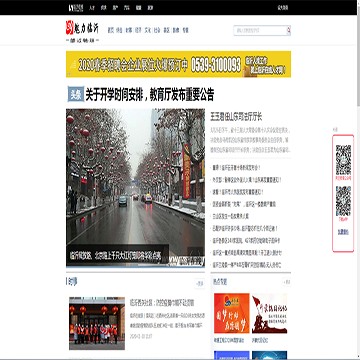360x360 pixels.
Task: Focus the site search input box
Action: pyautogui.click(x=260, y=30)
